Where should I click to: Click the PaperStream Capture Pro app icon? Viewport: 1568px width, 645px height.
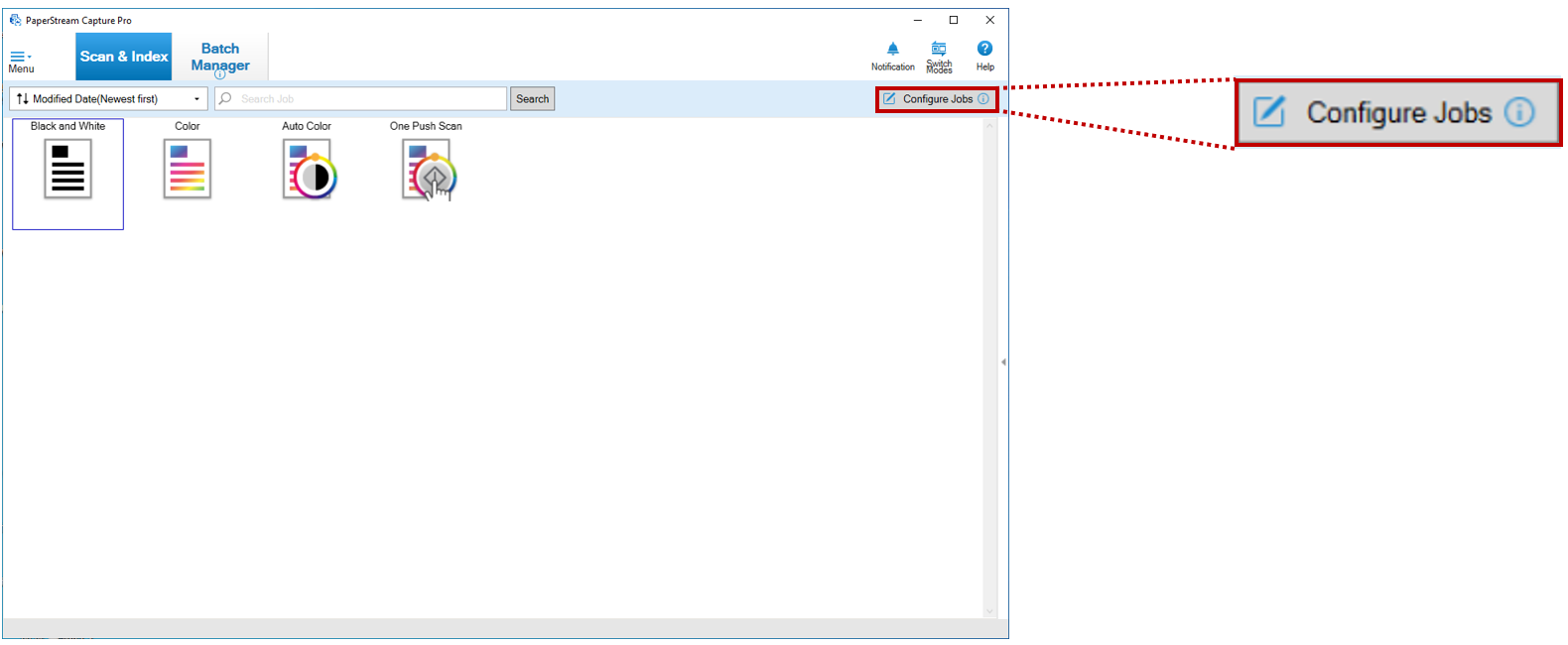pyautogui.click(x=15, y=20)
